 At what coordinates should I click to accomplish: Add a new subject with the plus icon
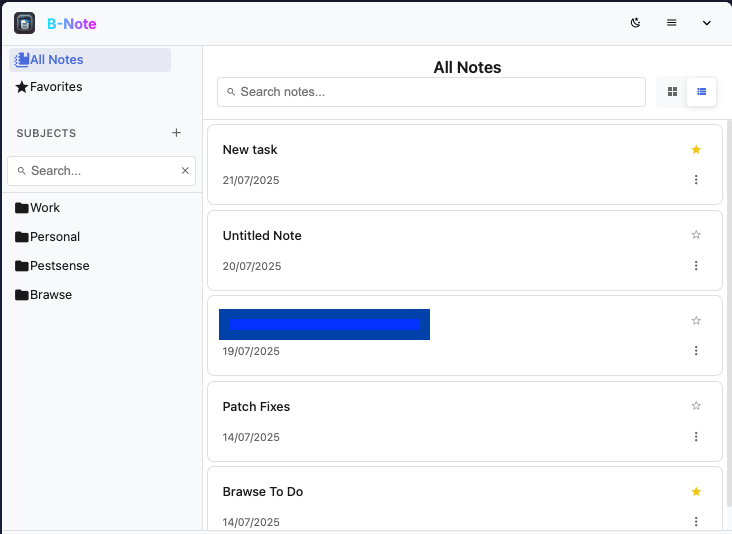click(x=176, y=133)
